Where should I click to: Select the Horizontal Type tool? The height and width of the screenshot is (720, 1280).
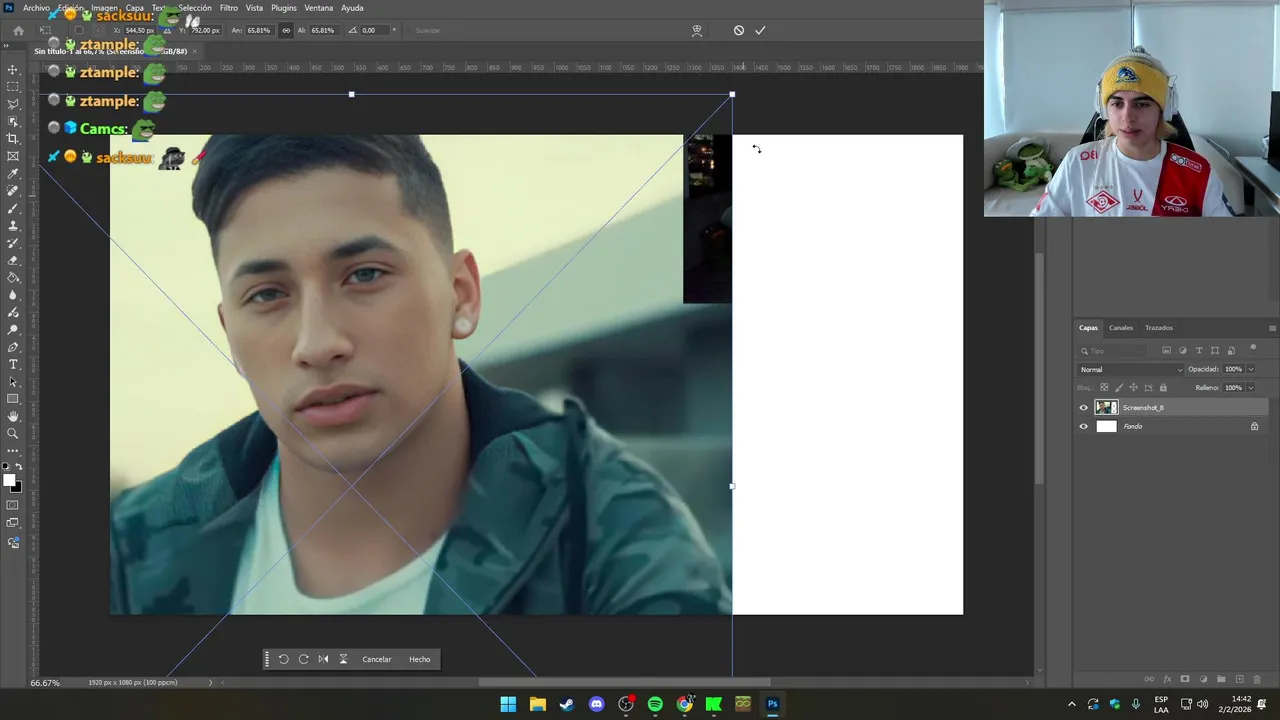click(13, 365)
